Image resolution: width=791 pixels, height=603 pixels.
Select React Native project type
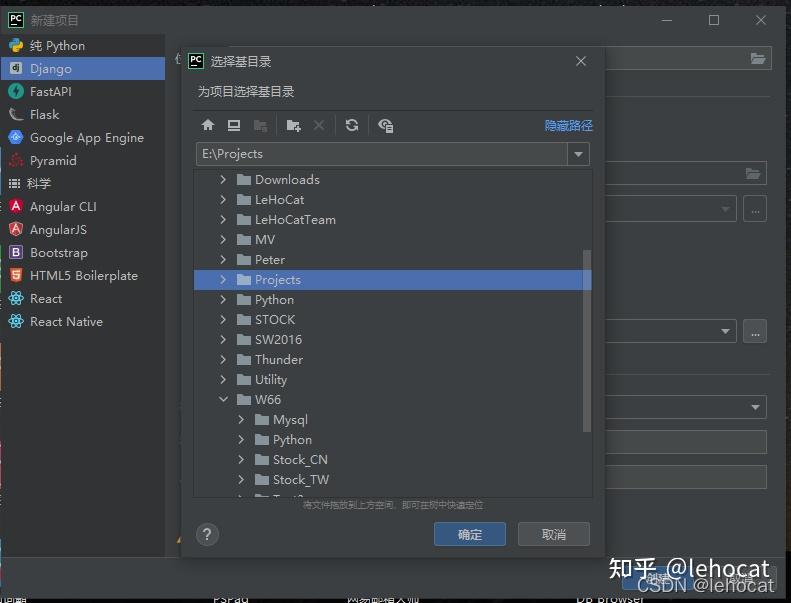(83, 321)
